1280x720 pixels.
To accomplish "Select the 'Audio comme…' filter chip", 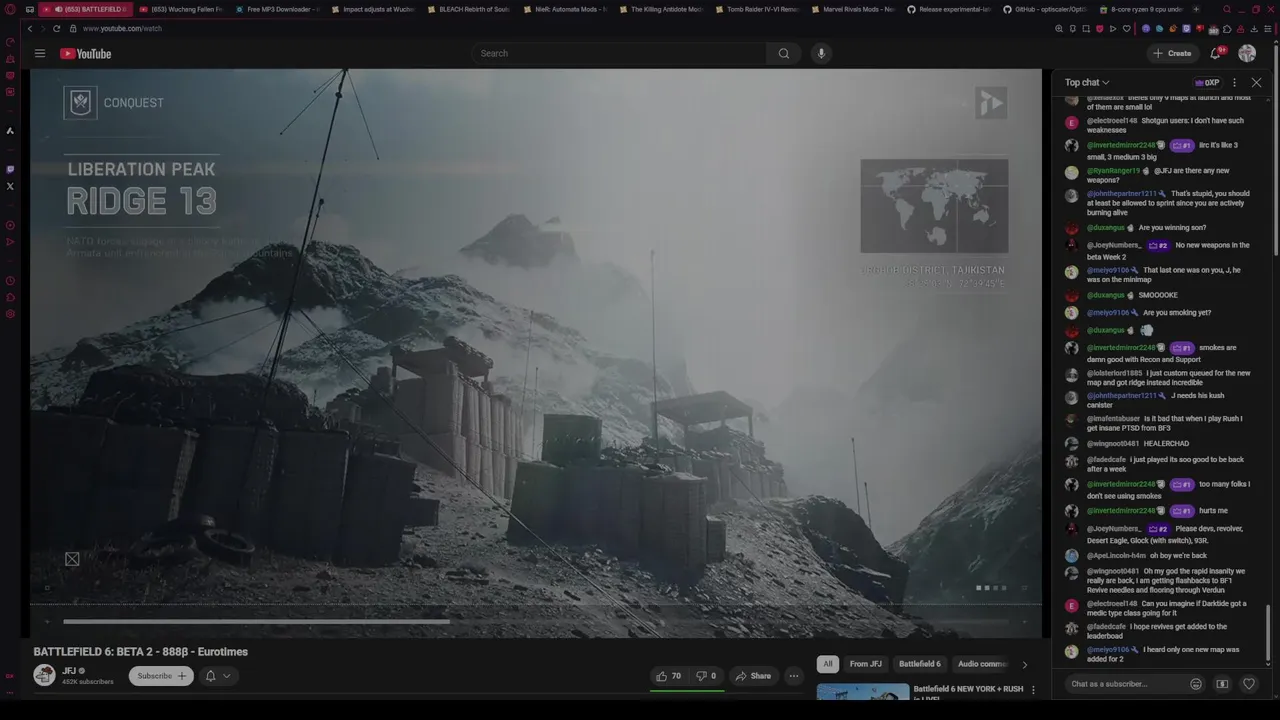I will click(982, 664).
